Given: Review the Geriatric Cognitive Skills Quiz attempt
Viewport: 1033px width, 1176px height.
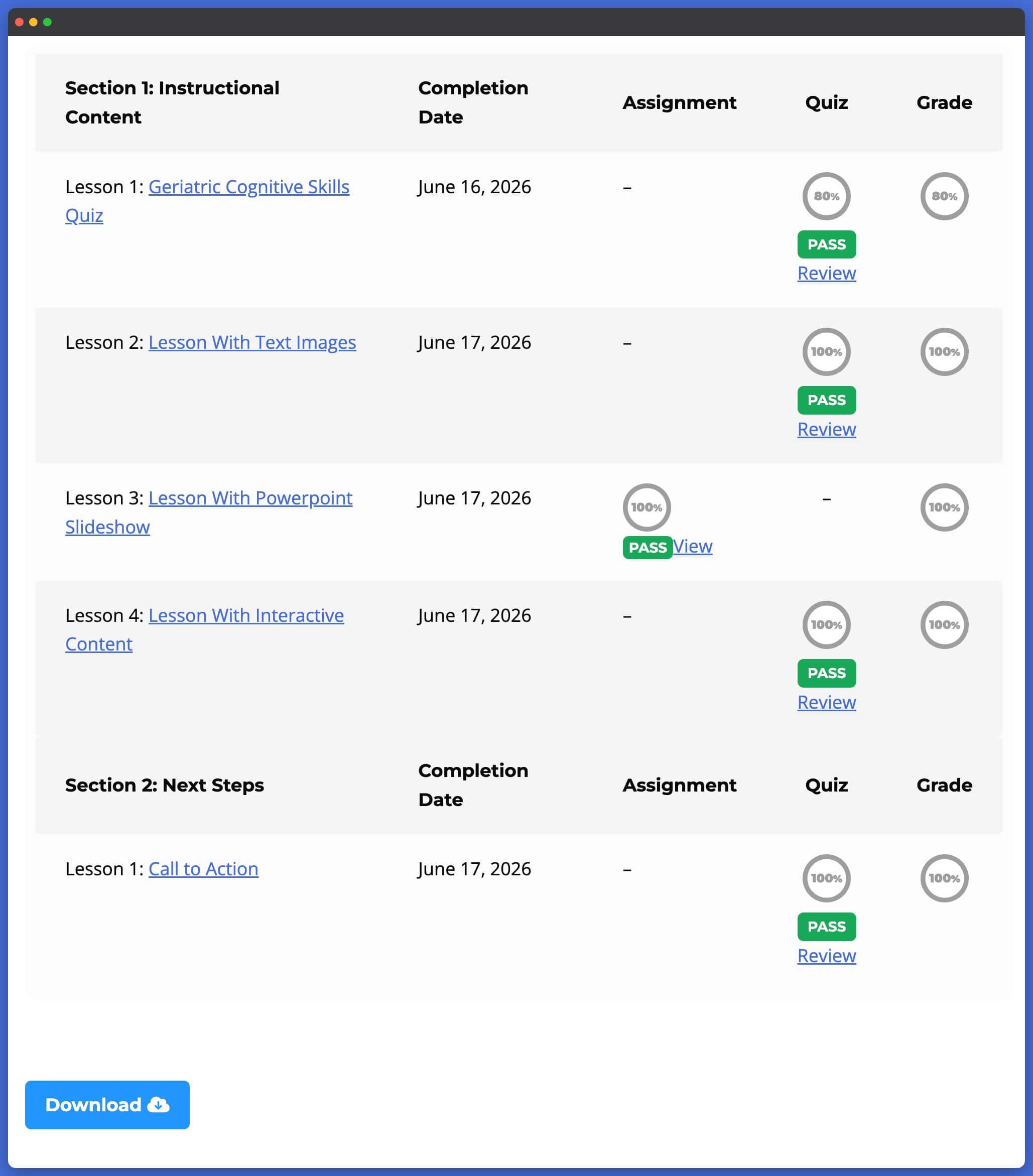Looking at the screenshot, I should (x=826, y=273).
